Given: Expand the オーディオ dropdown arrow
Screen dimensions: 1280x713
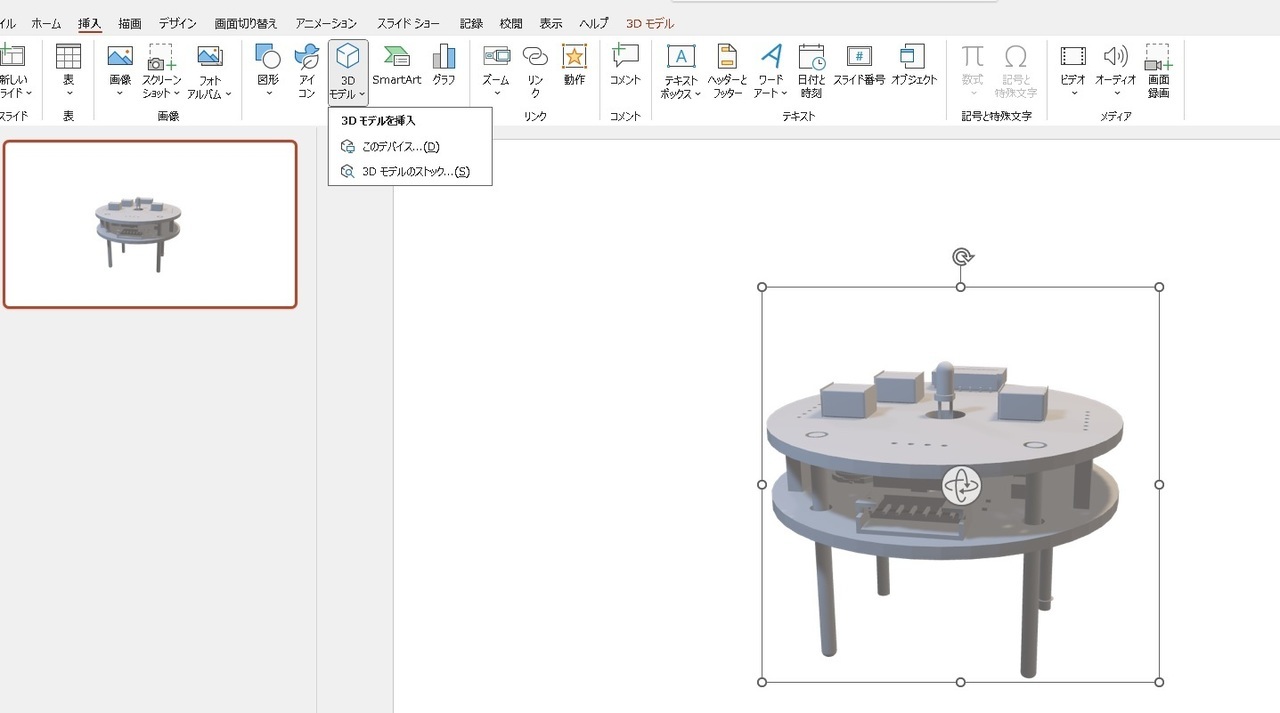Looking at the screenshot, I should tap(1116, 94).
